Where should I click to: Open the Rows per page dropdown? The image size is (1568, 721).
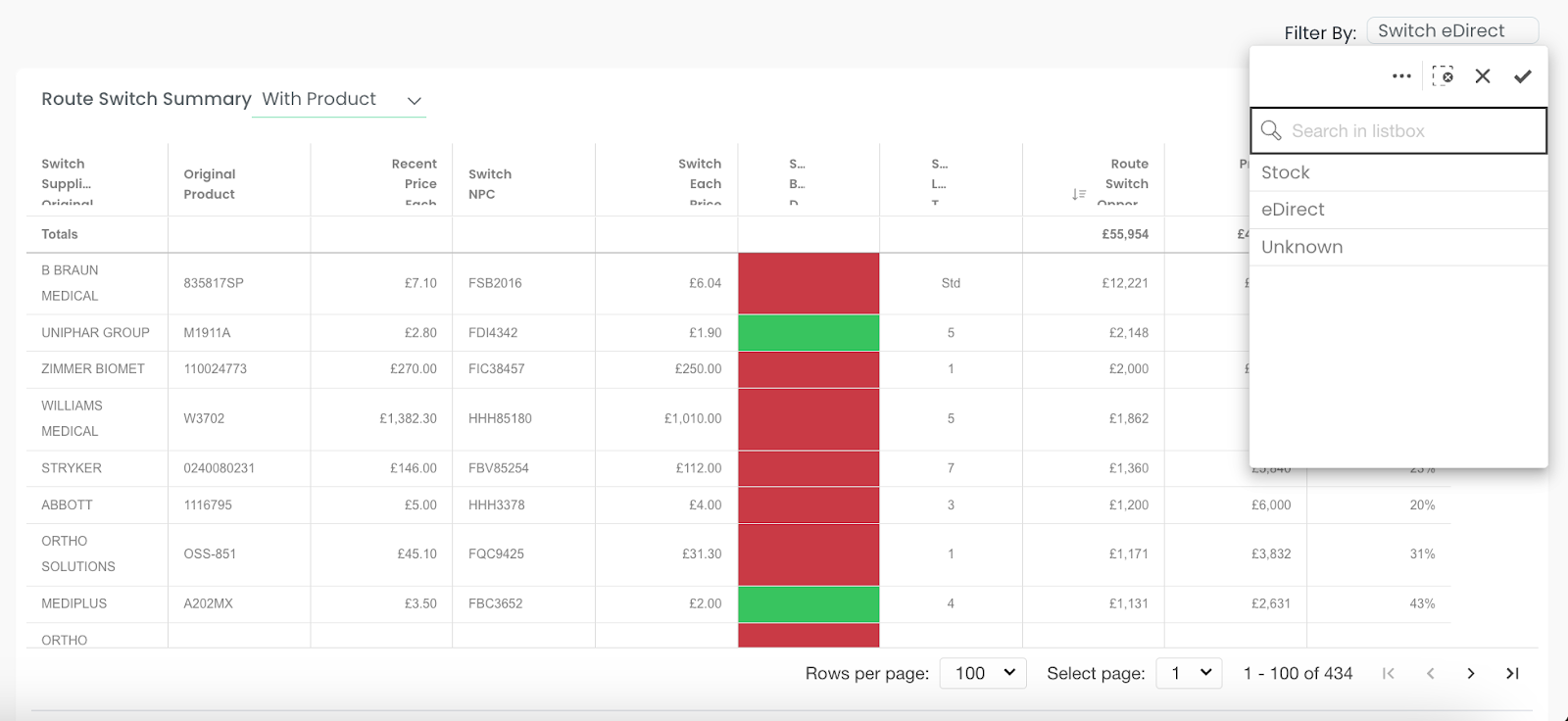pos(983,673)
